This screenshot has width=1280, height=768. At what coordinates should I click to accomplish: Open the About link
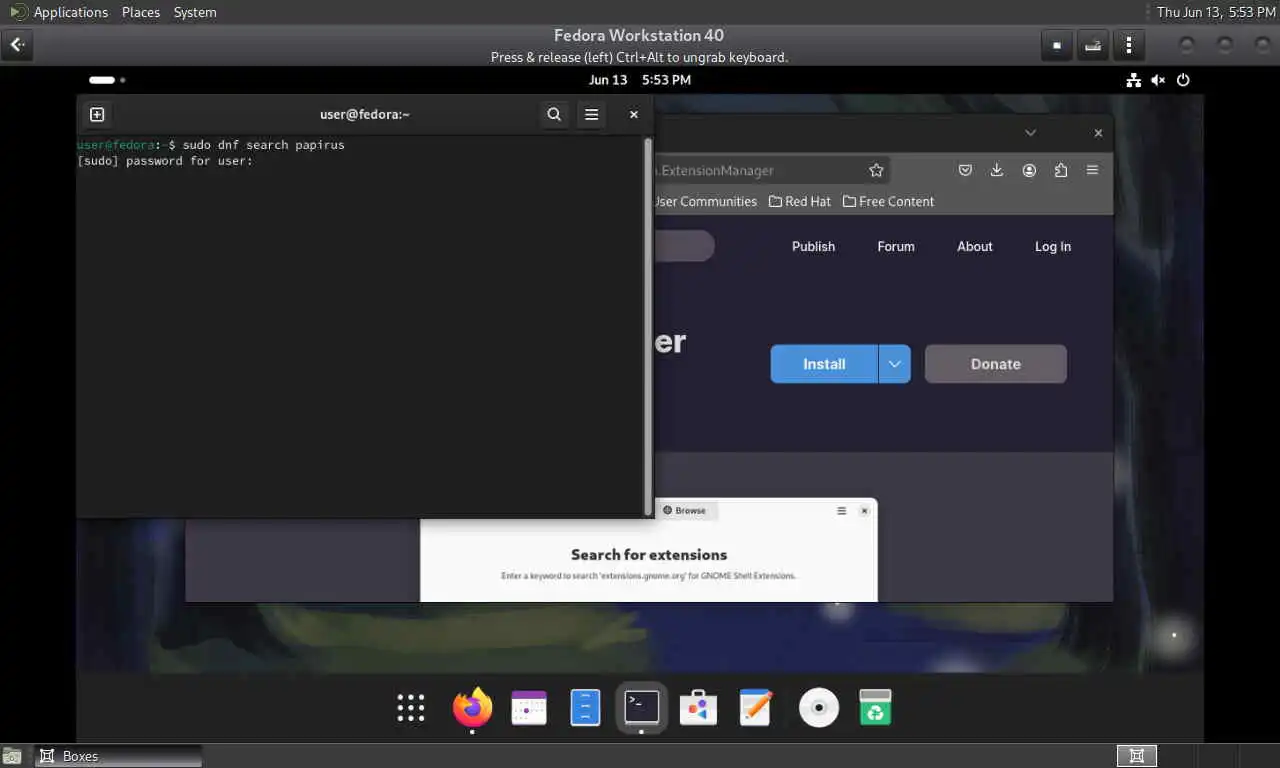975,247
